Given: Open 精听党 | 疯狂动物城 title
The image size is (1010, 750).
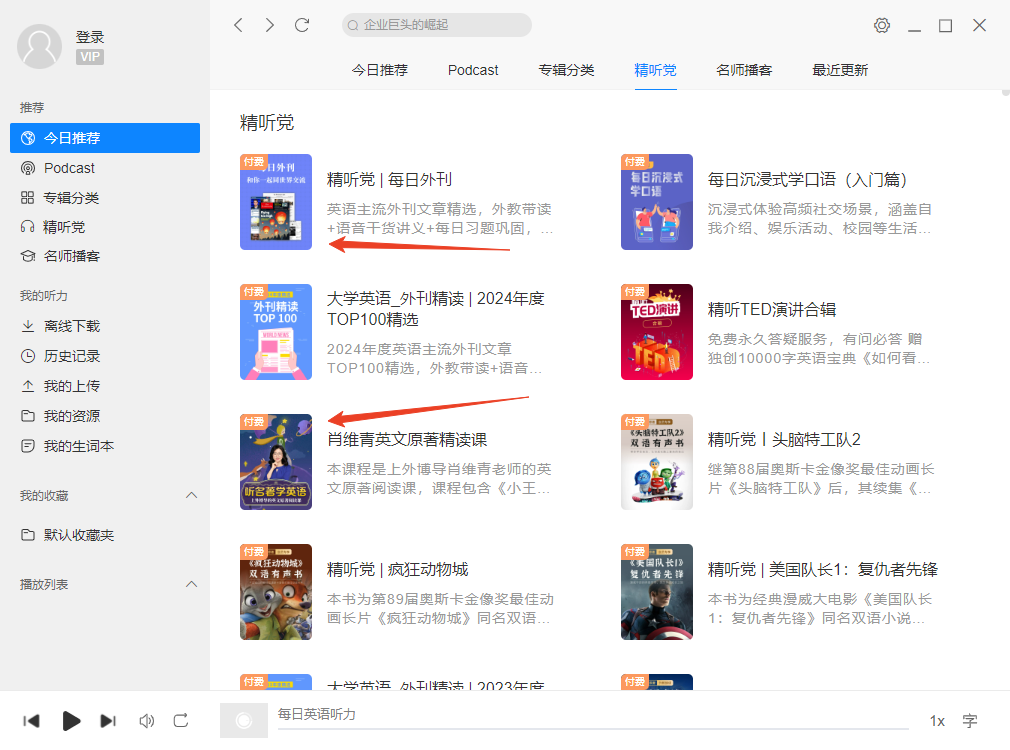Looking at the screenshot, I should coord(397,570).
